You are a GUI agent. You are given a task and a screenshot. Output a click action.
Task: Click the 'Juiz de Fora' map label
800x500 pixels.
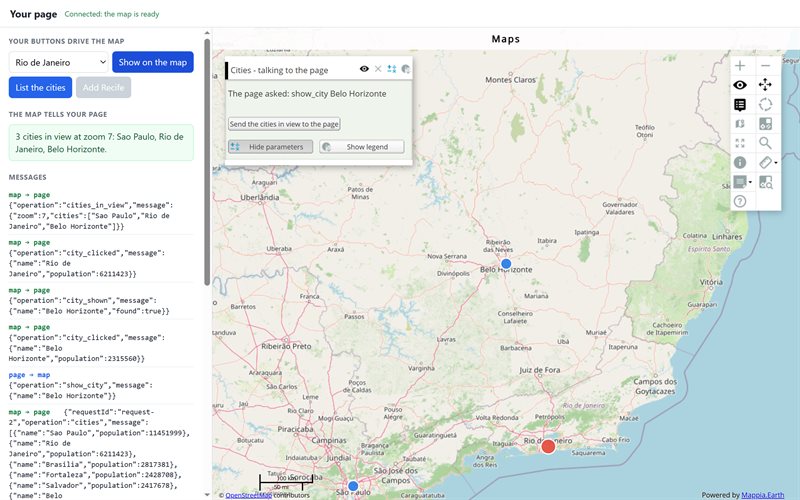point(540,370)
